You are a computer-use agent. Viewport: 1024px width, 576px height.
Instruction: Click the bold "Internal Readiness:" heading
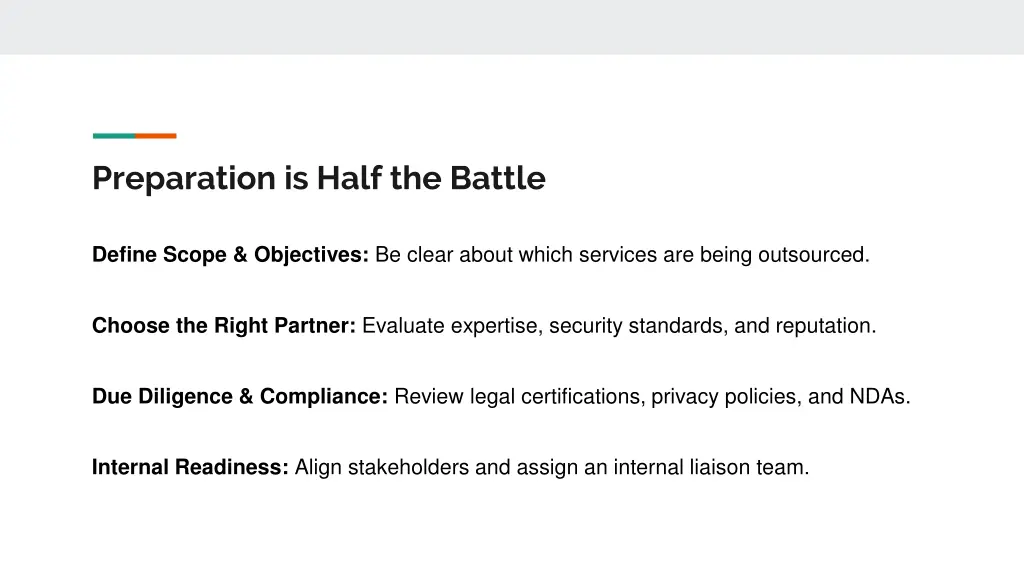point(190,467)
